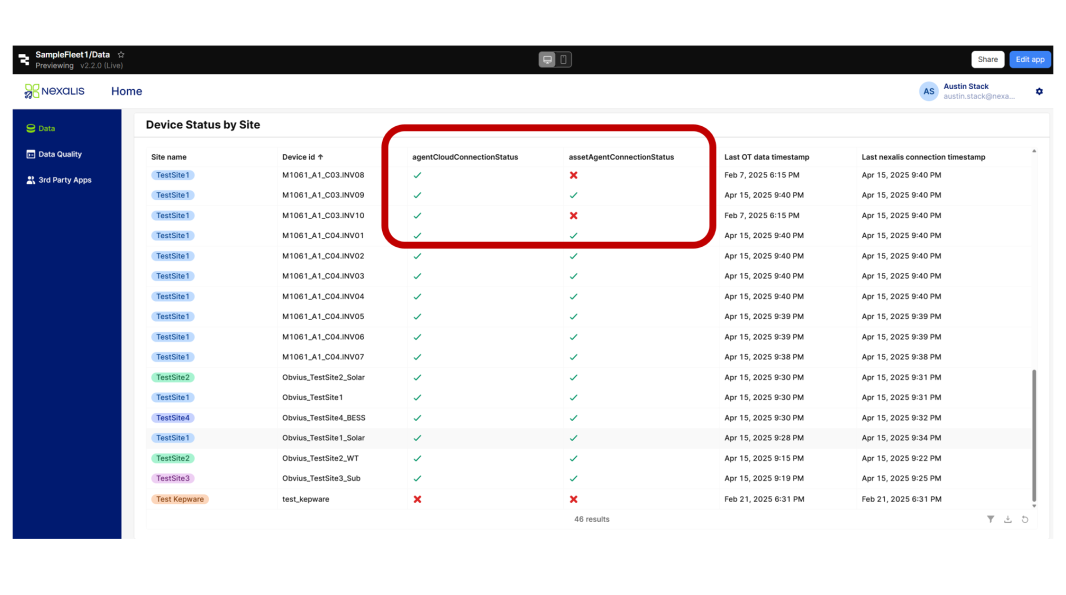Click Feb 21, 2025 6:31 PM OT data timestamp
Viewport: 1066px width, 595px height.
coord(764,499)
